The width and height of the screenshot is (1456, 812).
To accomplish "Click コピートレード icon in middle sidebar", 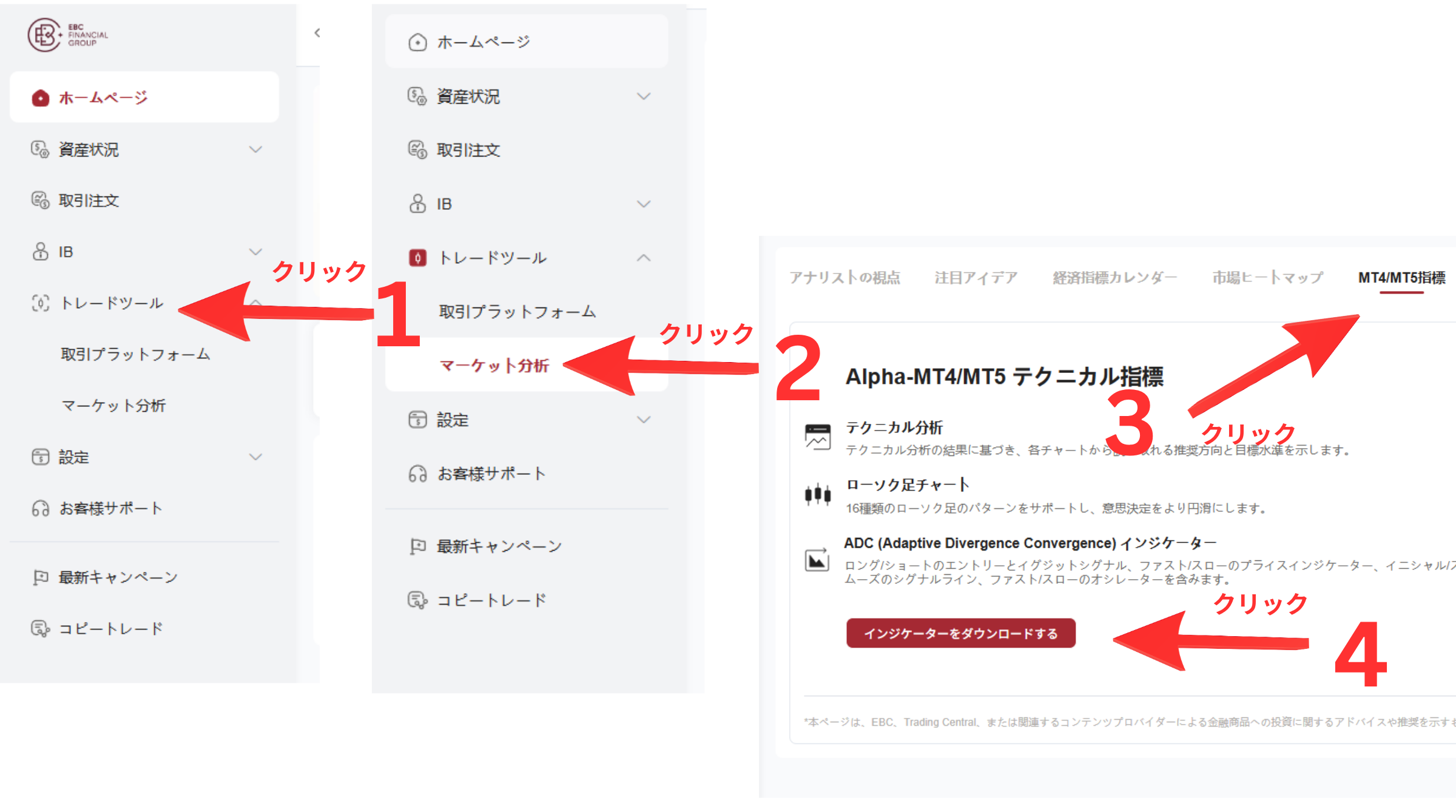I will click(417, 600).
